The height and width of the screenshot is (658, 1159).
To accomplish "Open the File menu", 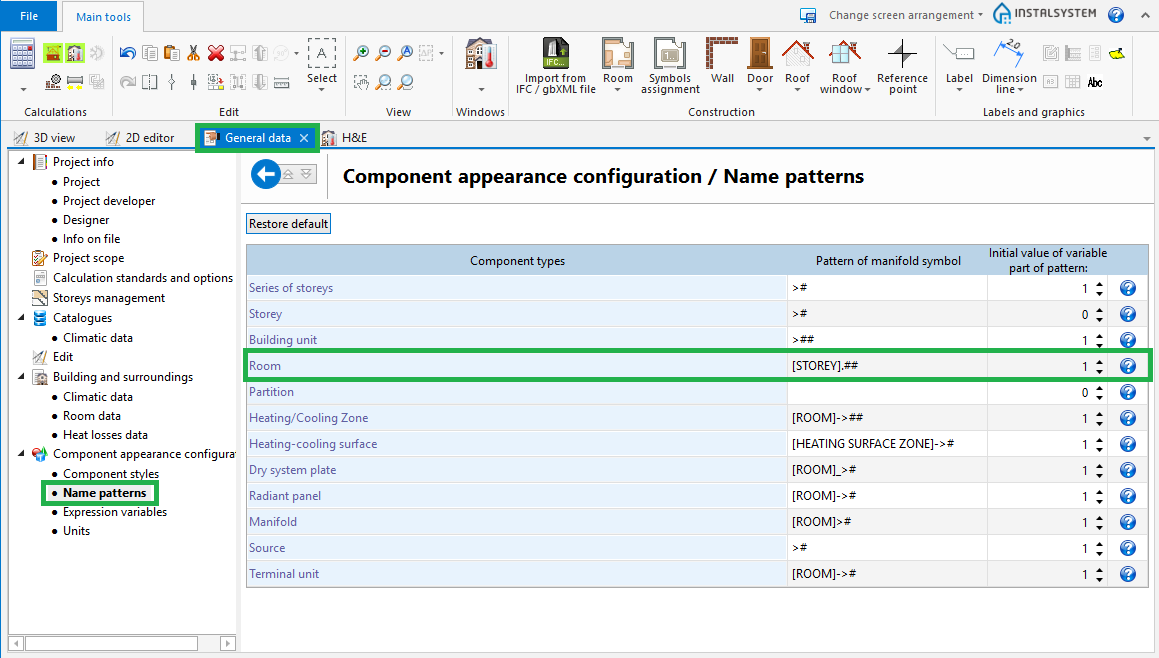I will (x=30, y=16).
